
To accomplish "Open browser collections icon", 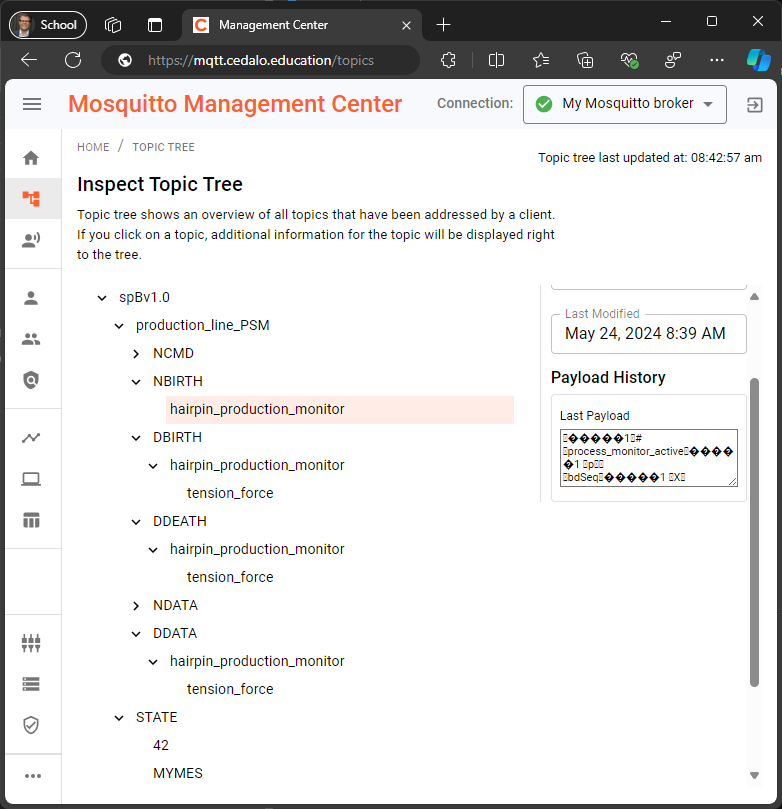I will [585, 60].
